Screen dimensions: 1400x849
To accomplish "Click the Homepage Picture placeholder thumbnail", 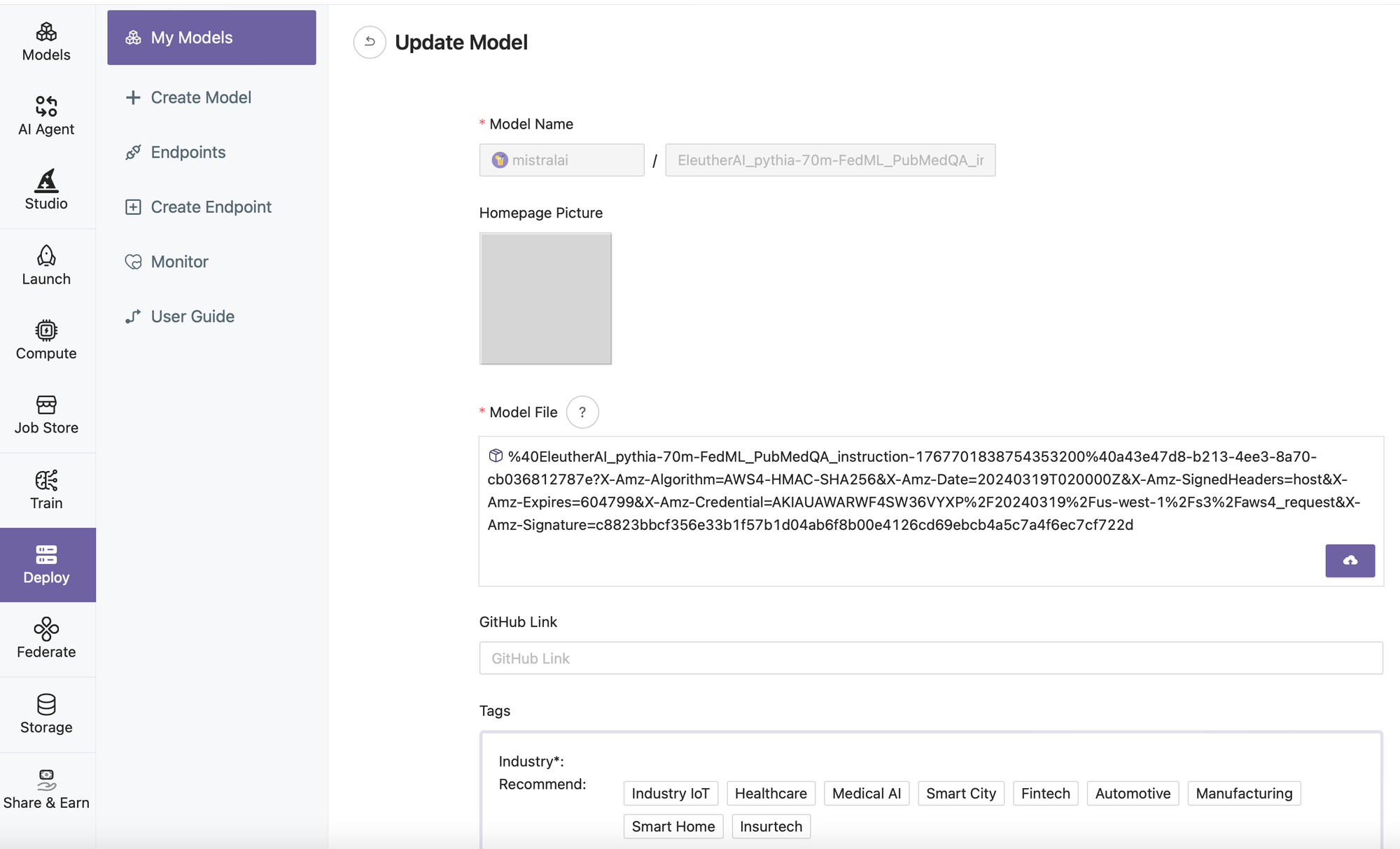I will point(545,299).
